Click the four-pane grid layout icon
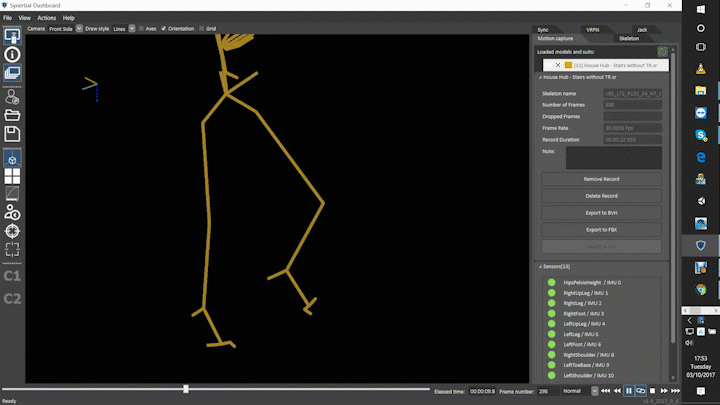This screenshot has height=405, width=720. pos(12,176)
